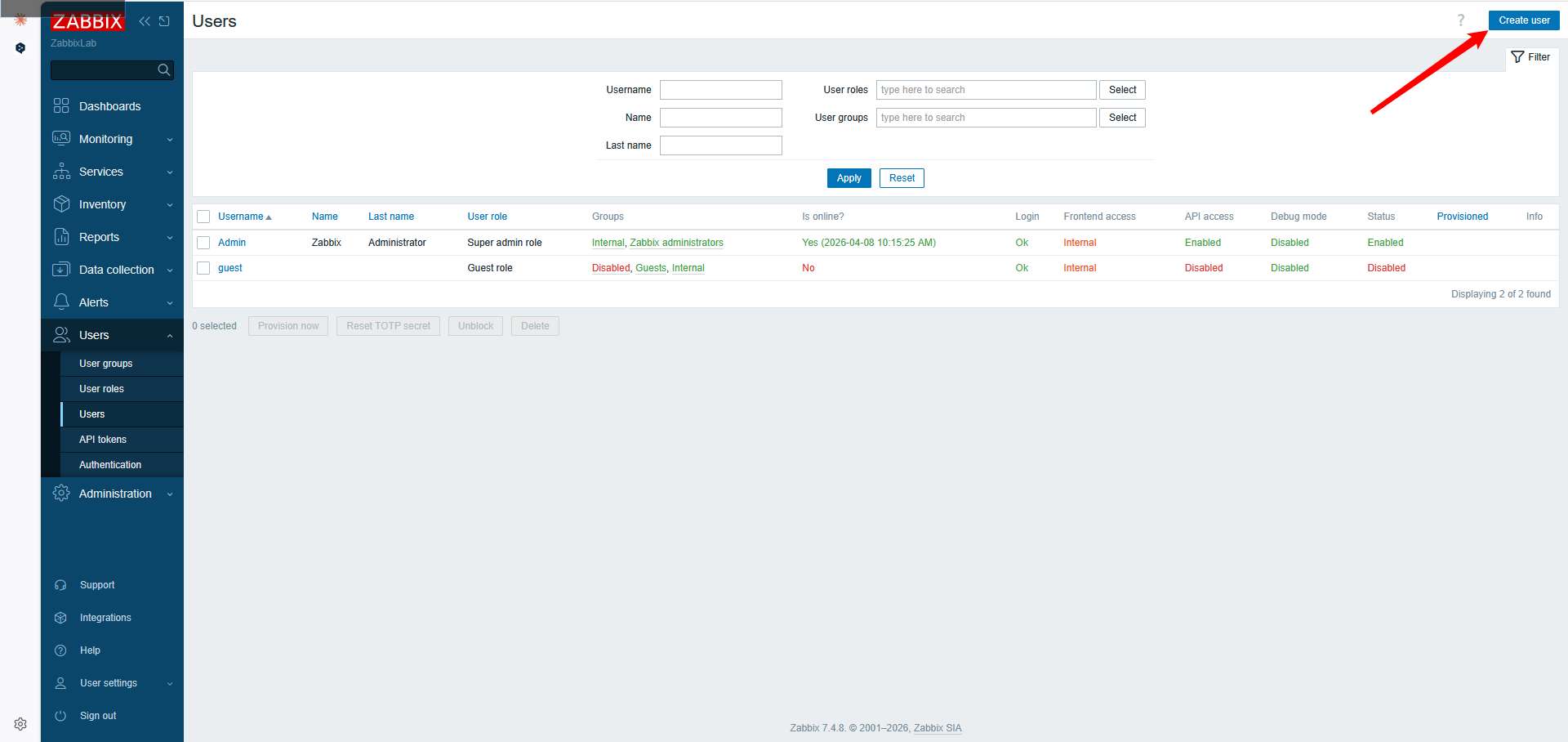The image size is (1568, 742).
Task: Toggle the Filter funnel icon
Action: [x=1517, y=57]
